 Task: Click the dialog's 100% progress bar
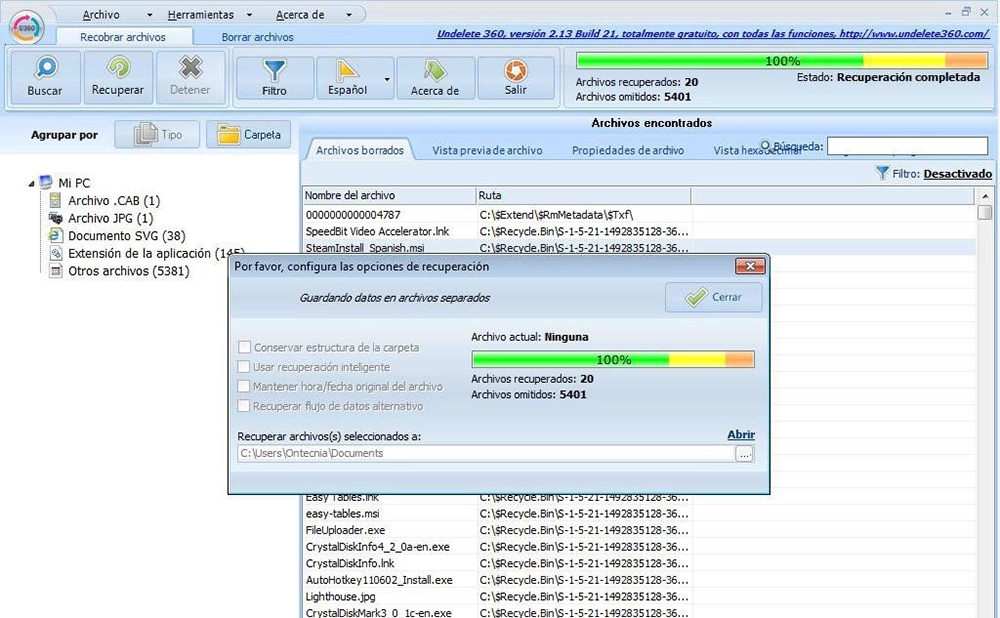click(612, 359)
